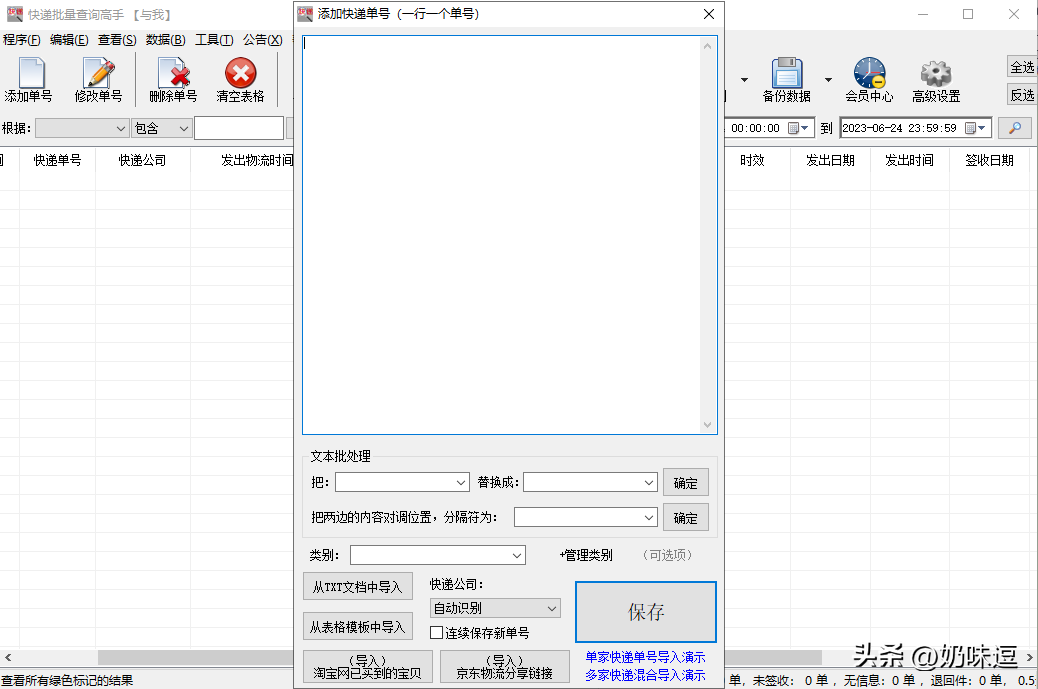Viewport: 1038px width, 689px height.
Task: Open the 程序(F) menu
Action: click(x=22, y=40)
